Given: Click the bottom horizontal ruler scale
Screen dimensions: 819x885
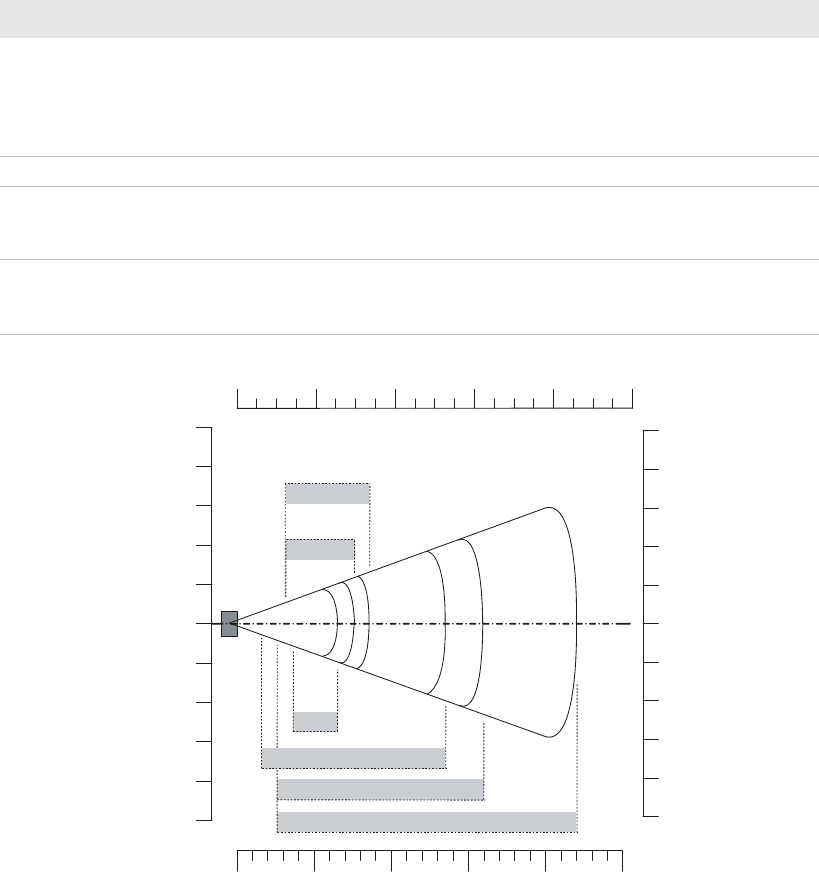Looking at the screenshot, I should (430, 861).
